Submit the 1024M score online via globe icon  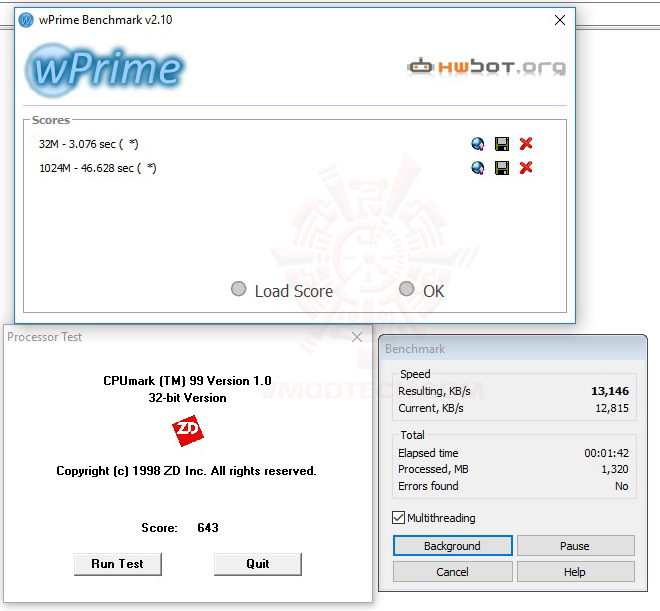point(478,168)
